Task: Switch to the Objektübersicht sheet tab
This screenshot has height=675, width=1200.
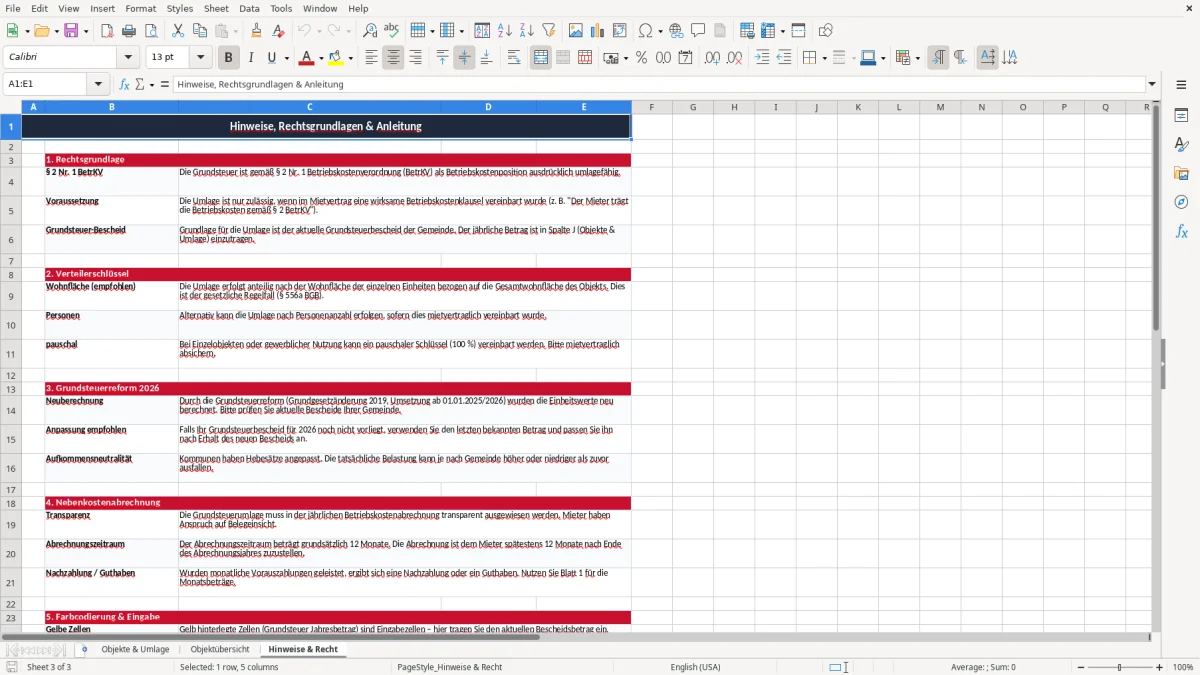Action: click(220, 649)
